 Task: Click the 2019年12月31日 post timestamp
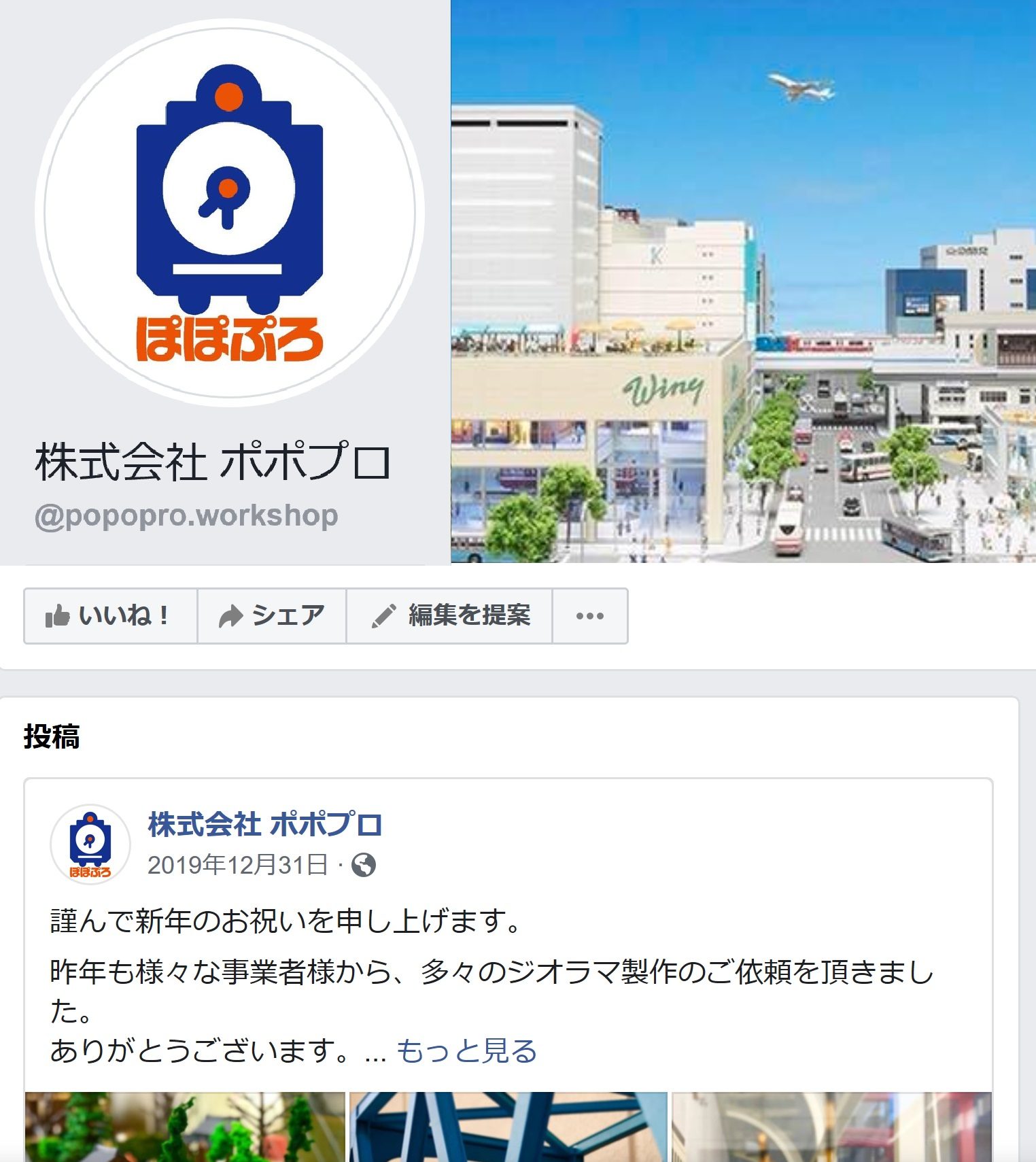click(238, 865)
